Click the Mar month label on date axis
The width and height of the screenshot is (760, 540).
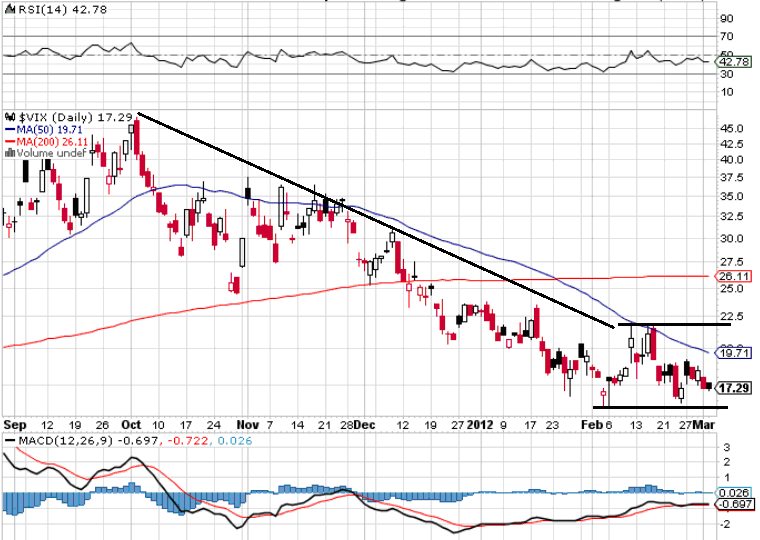(704, 425)
